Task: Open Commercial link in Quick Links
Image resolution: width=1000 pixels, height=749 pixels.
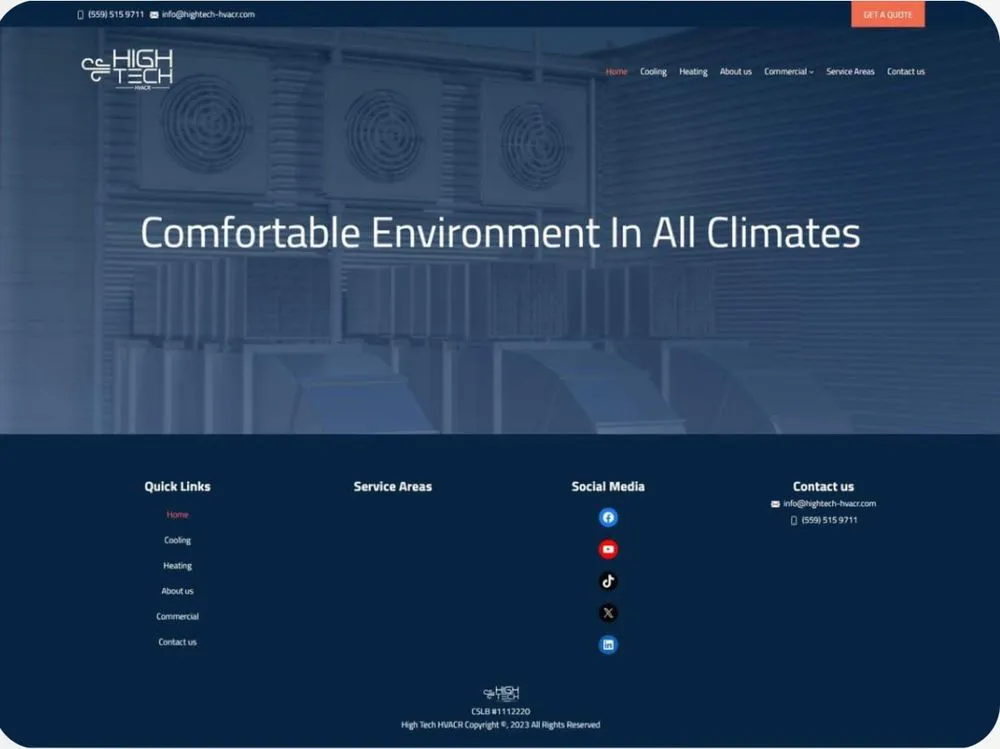Action: coord(177,617)
